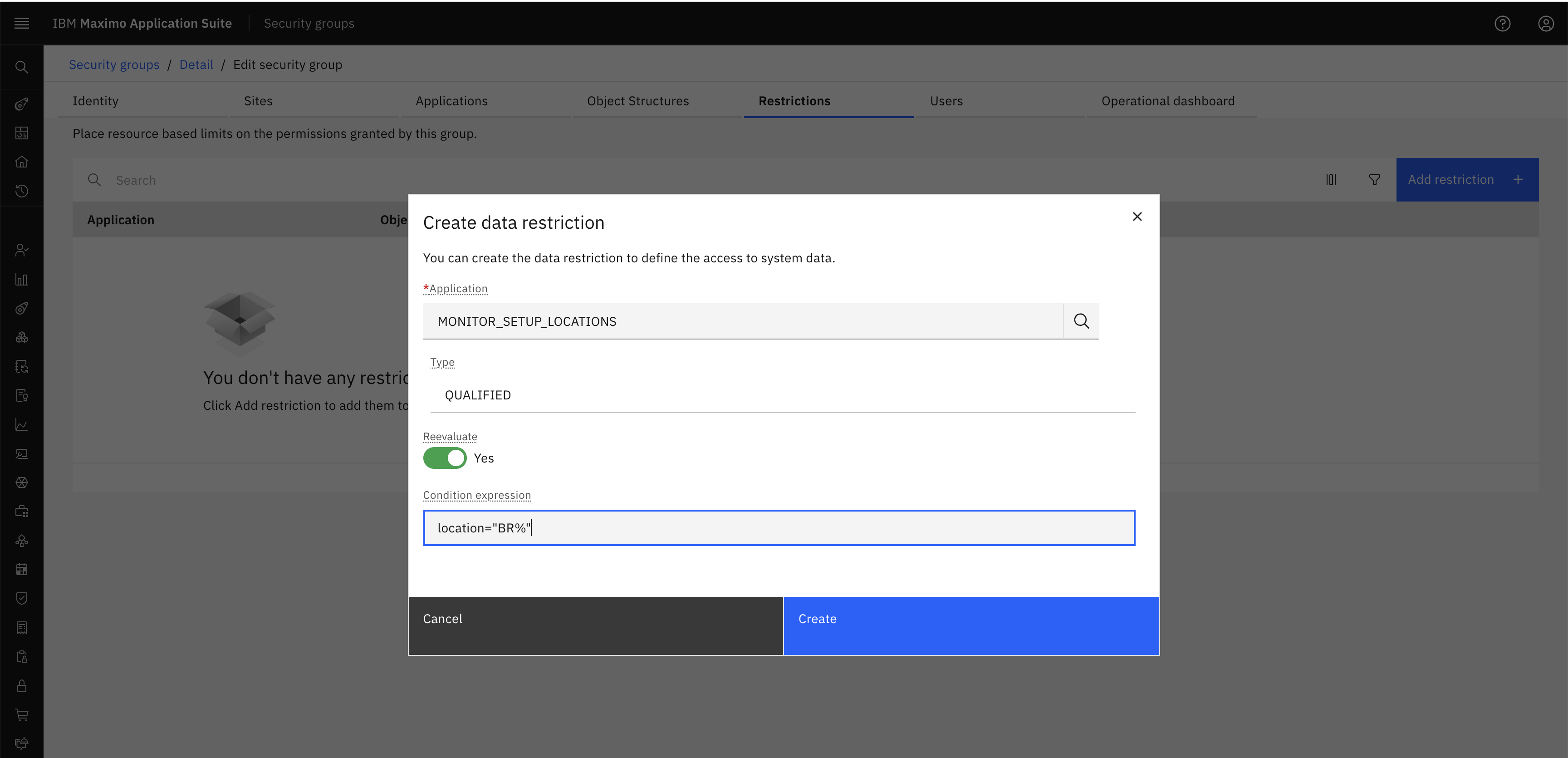
Task: Click the sidebar shopping cart icon
Action: tap(22, 715)
